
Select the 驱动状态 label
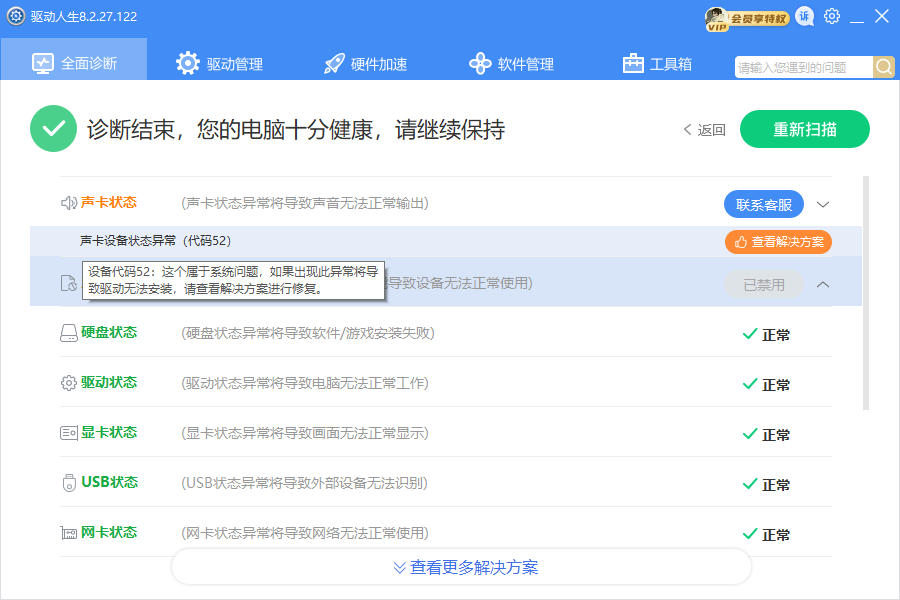pos(108,382)
